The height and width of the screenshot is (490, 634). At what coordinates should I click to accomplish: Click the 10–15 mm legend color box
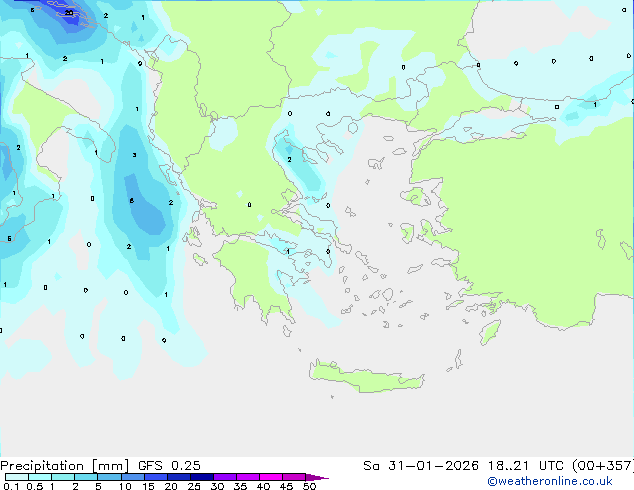click(132, 477)
